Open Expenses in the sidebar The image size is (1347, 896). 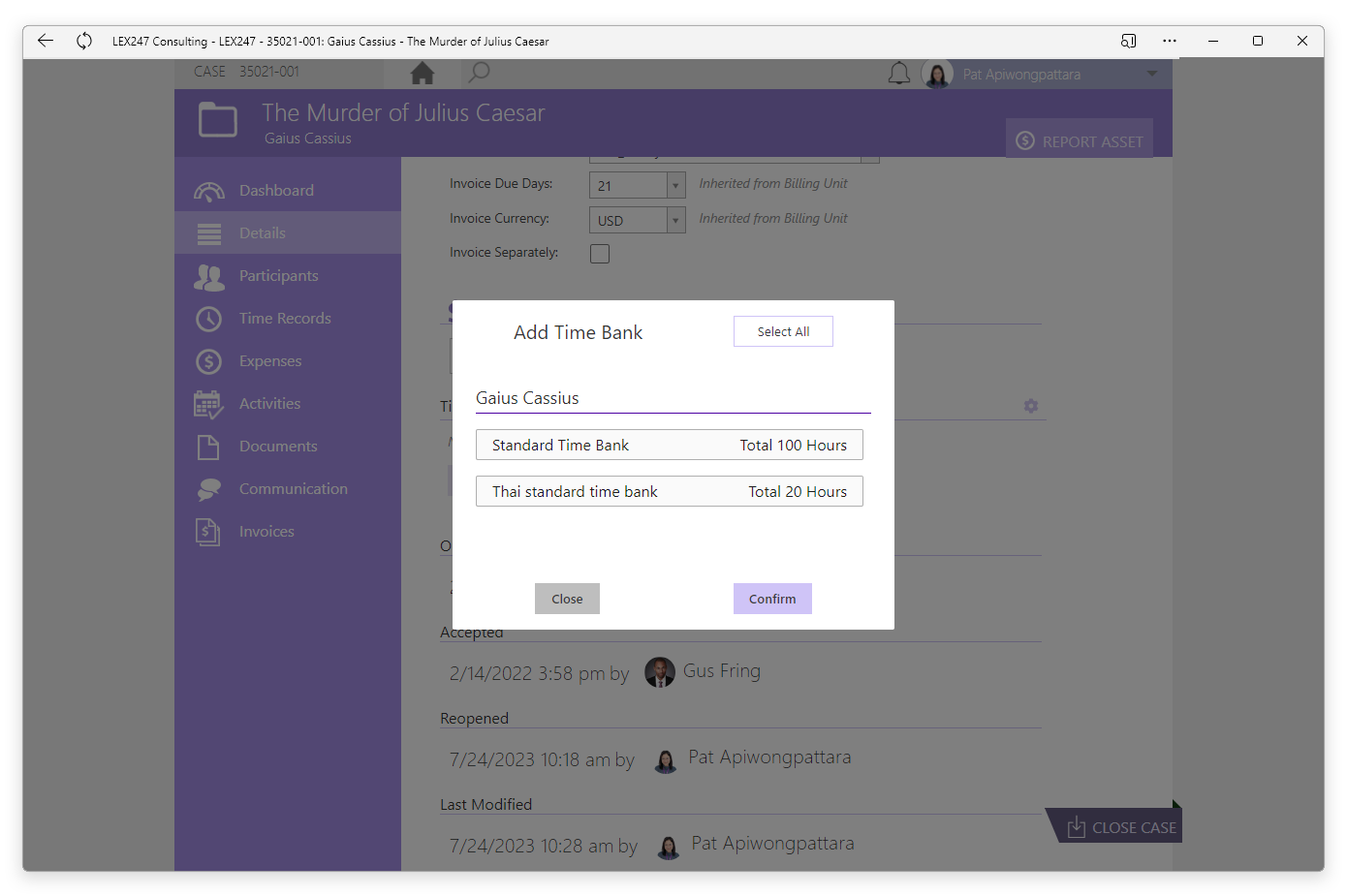point(288,361)
